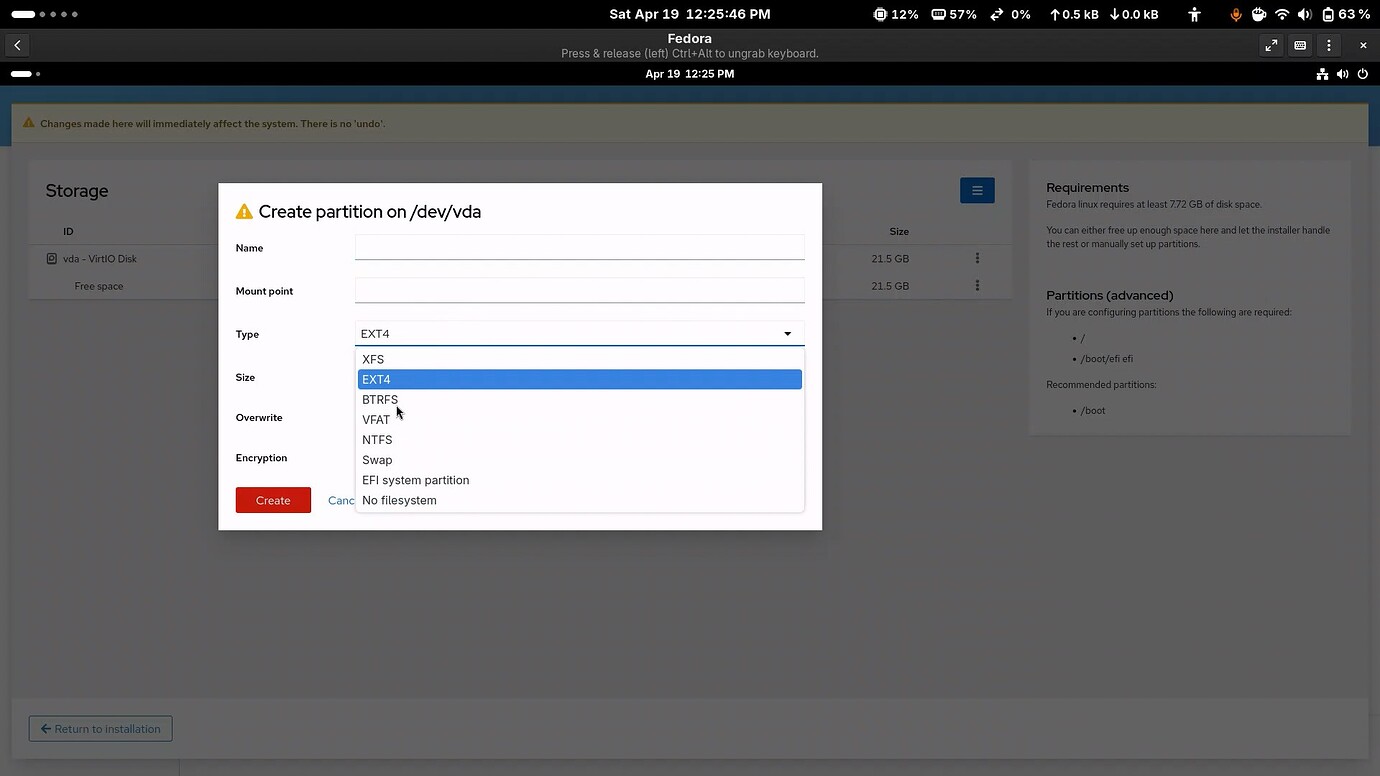Image resolution: width=1380 pixels, height=776 pixels.
Task: Open the guest clock Apr 19 calendar
Action: (x=689, y=74)
